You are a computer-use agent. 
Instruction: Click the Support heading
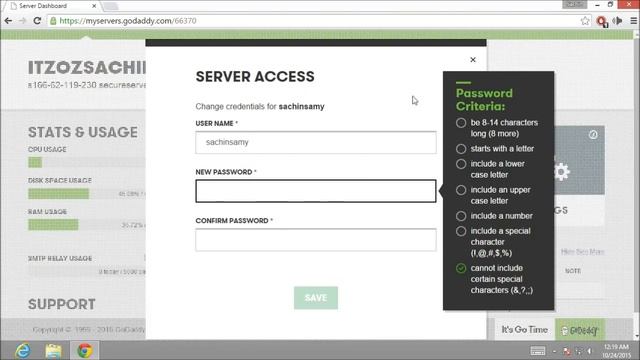tap(62, 304)
